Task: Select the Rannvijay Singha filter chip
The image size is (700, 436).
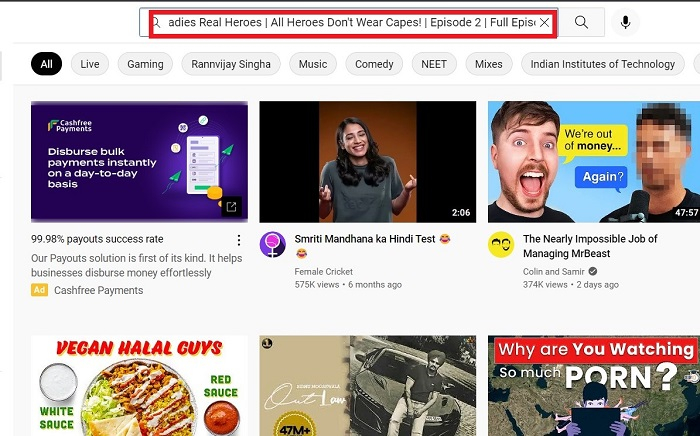Action: pyautogui.click(x=231, y=64)
